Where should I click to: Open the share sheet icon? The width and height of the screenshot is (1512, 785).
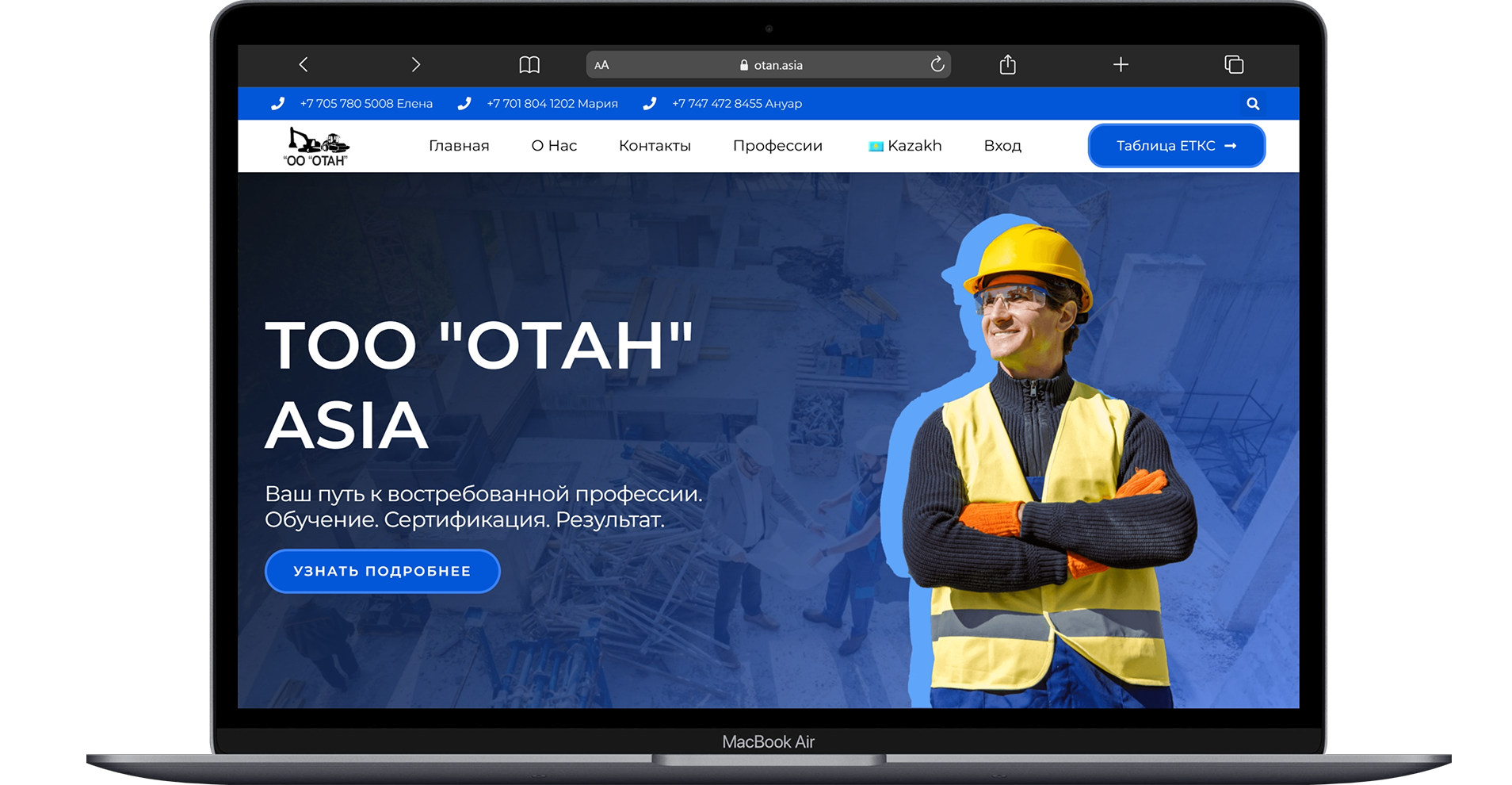pos(1007,65)
